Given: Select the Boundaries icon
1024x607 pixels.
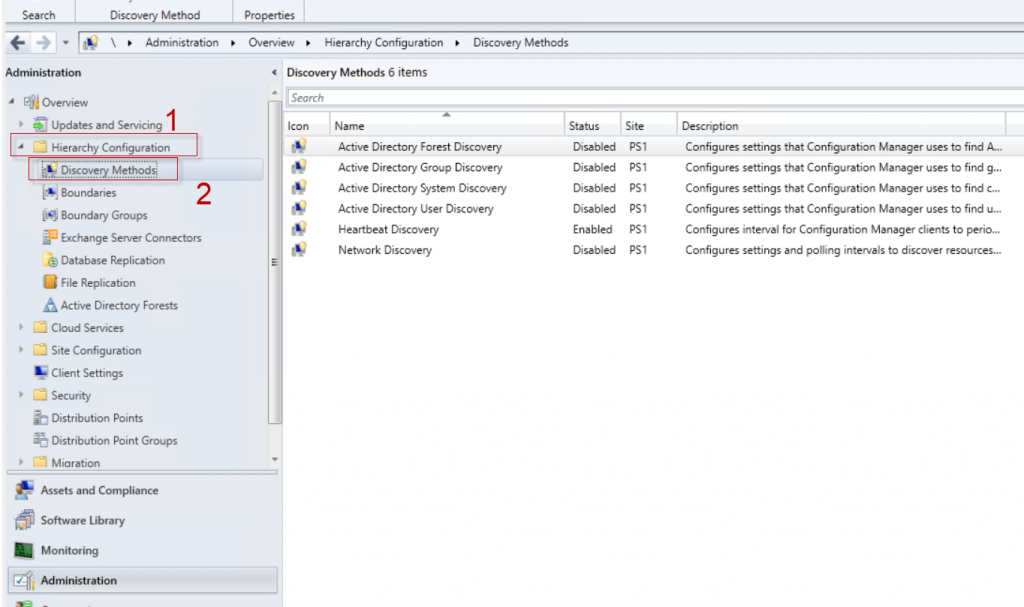Looking at the screenshot, I should 50,192.
